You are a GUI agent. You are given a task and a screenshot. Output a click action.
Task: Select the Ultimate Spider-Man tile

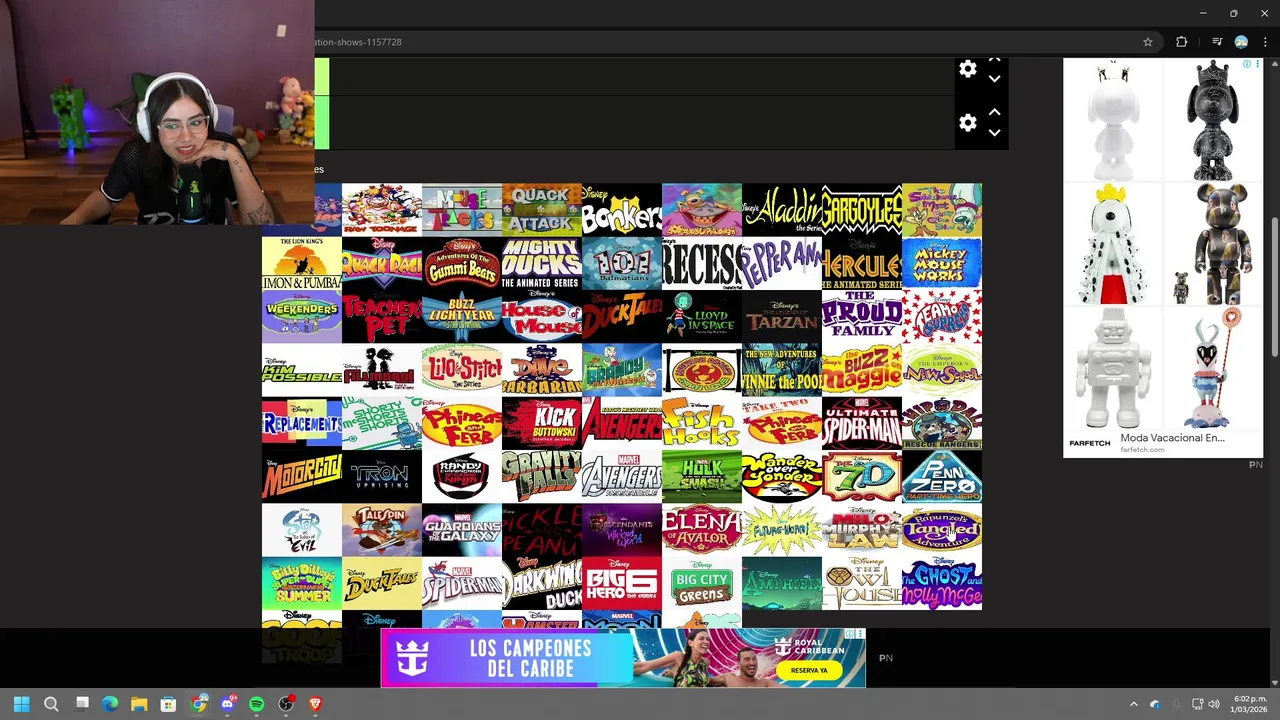(x=861, y=424)
